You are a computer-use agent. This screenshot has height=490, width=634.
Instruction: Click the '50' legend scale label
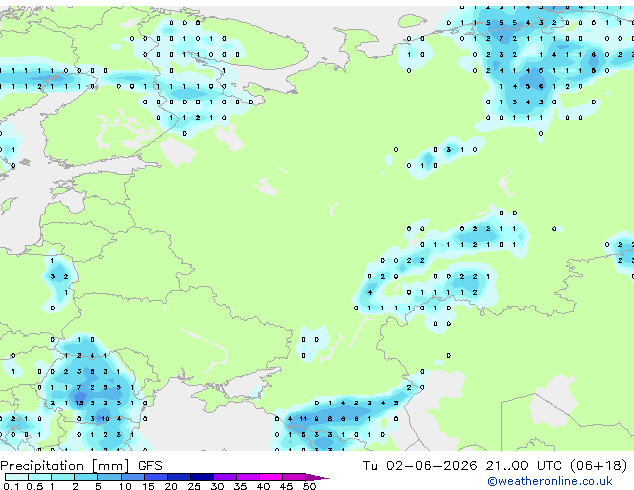(x=309, y=486)
